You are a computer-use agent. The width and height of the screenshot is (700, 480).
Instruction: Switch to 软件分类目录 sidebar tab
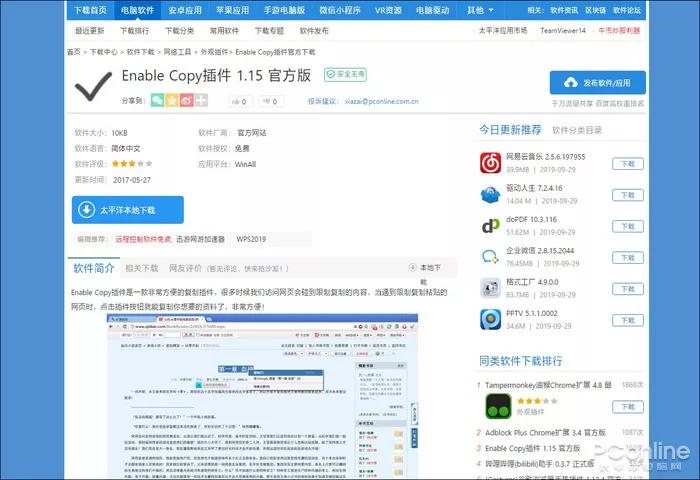click(577, 130)
